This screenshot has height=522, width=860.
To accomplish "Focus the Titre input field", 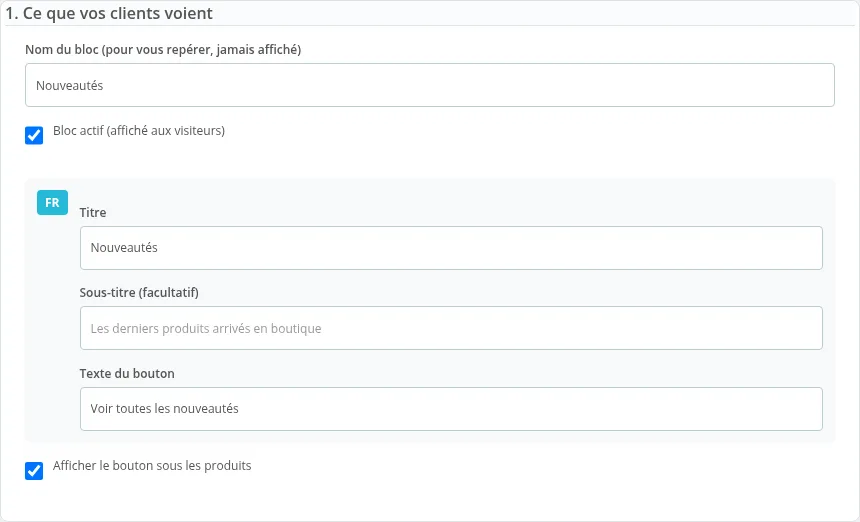I will pos(451,248).
